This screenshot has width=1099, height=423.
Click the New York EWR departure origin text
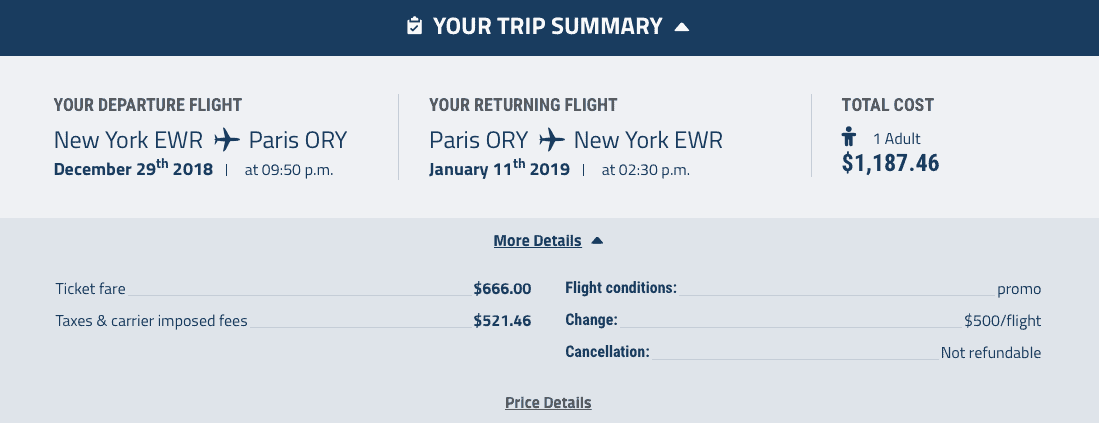click(x=128, y=140)
